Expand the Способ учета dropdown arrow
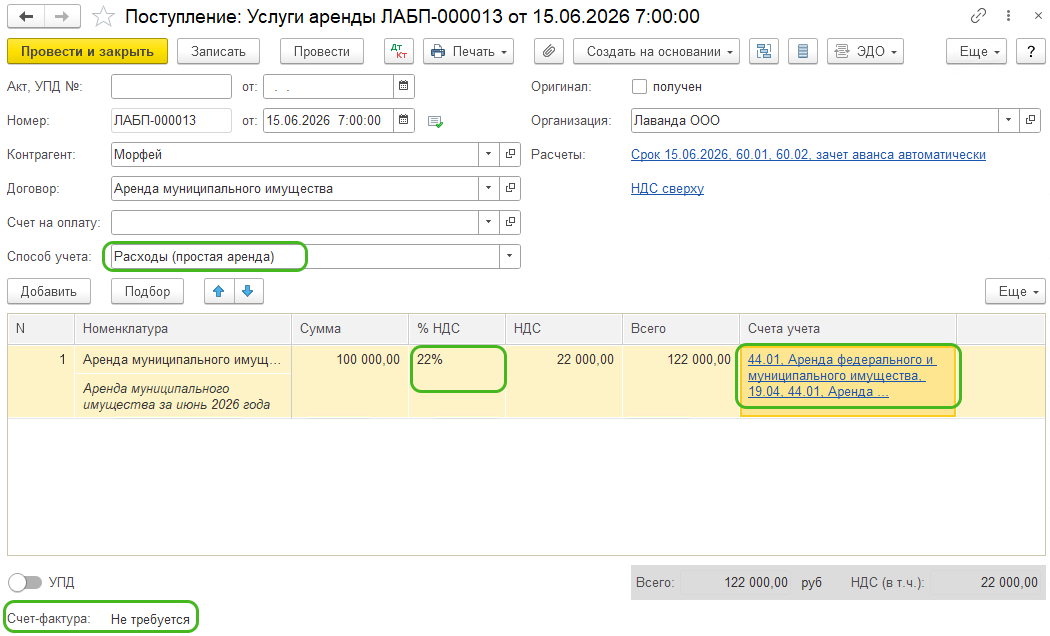This screenshot has width=1050, height=636. coord(510,256)
